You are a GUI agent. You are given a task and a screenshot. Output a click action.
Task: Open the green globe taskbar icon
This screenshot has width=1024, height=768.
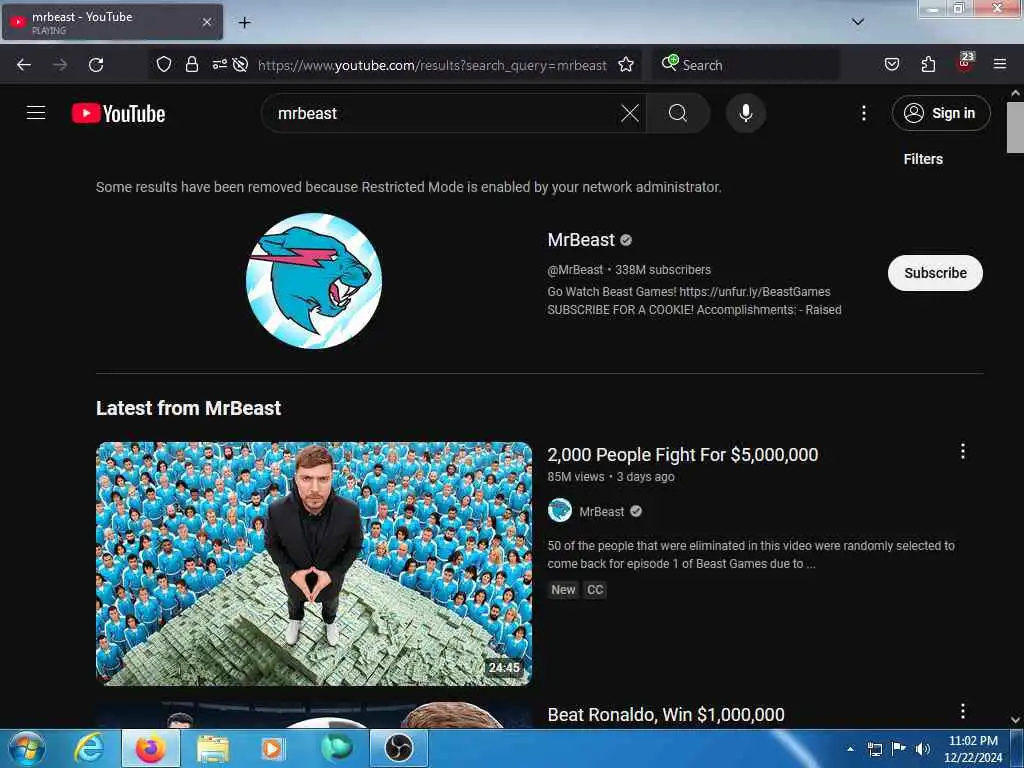[x=337, y=748]
